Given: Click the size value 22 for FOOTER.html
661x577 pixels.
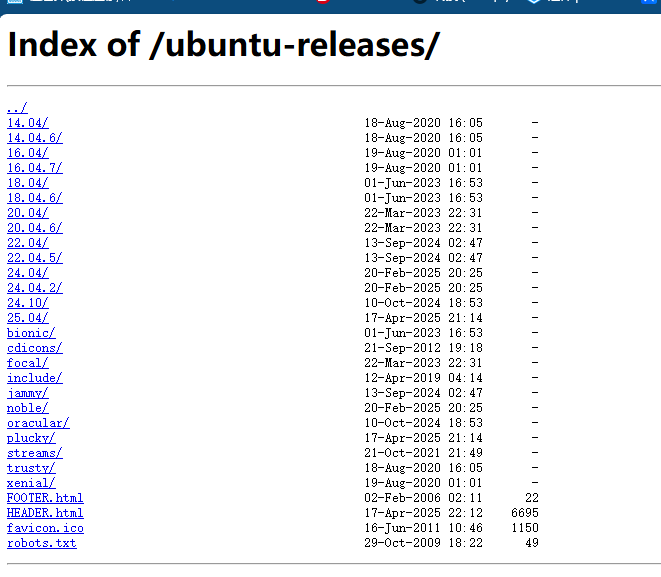Looking at the screenshot, I should tap(532, 498).
